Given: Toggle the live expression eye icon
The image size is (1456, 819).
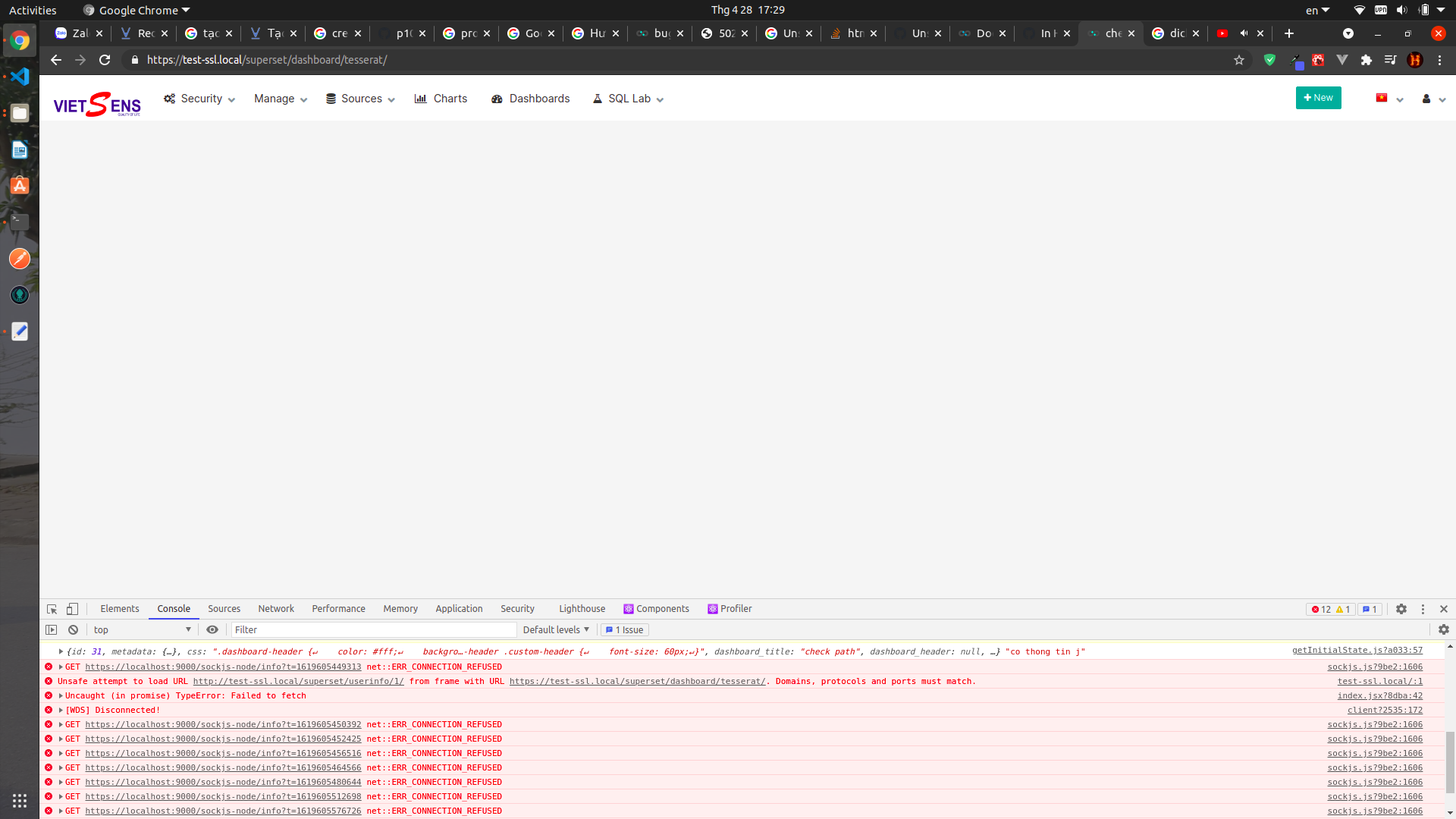Looking at the screenshot, I should pyautogui.click(x=212, y=629).
